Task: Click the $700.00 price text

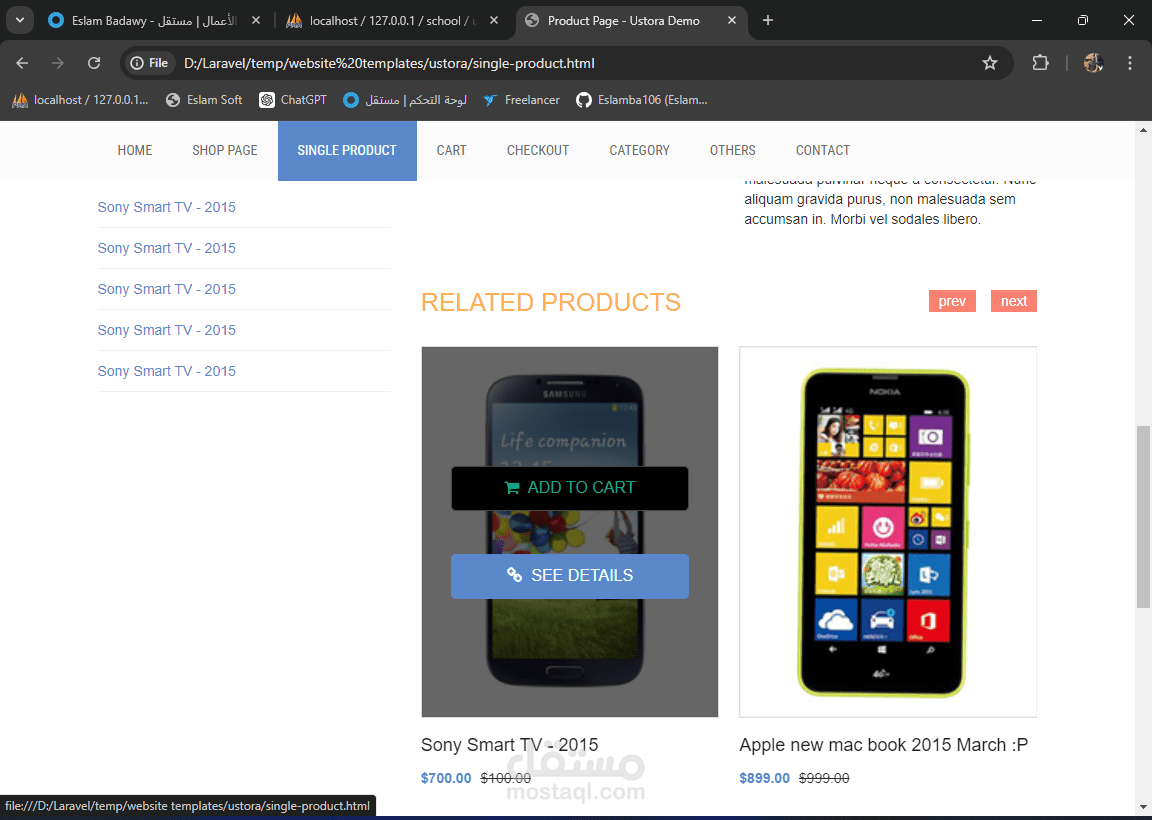Action: coord(446,778)
